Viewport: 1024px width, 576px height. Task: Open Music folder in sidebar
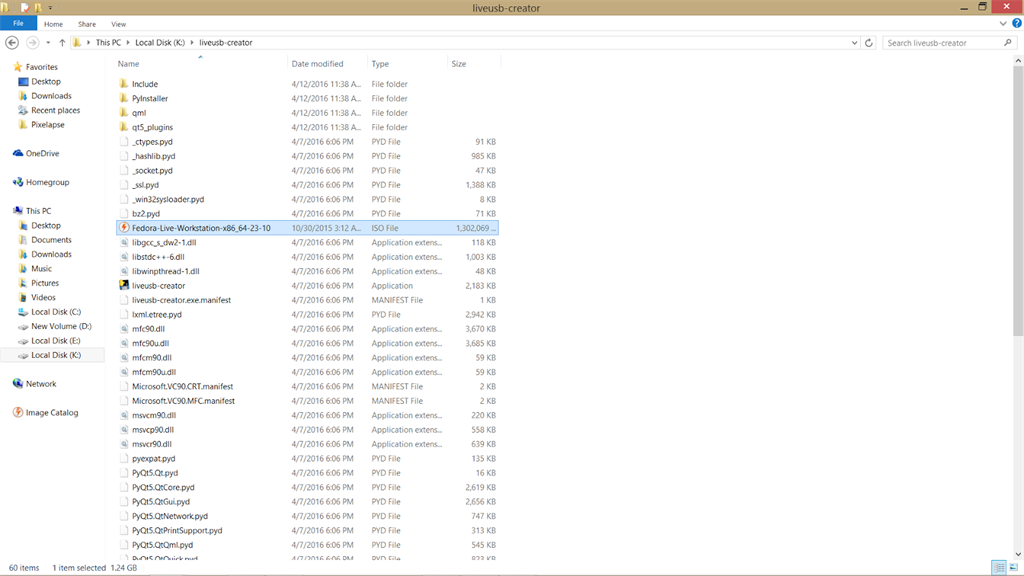click(x=41, y=268)
